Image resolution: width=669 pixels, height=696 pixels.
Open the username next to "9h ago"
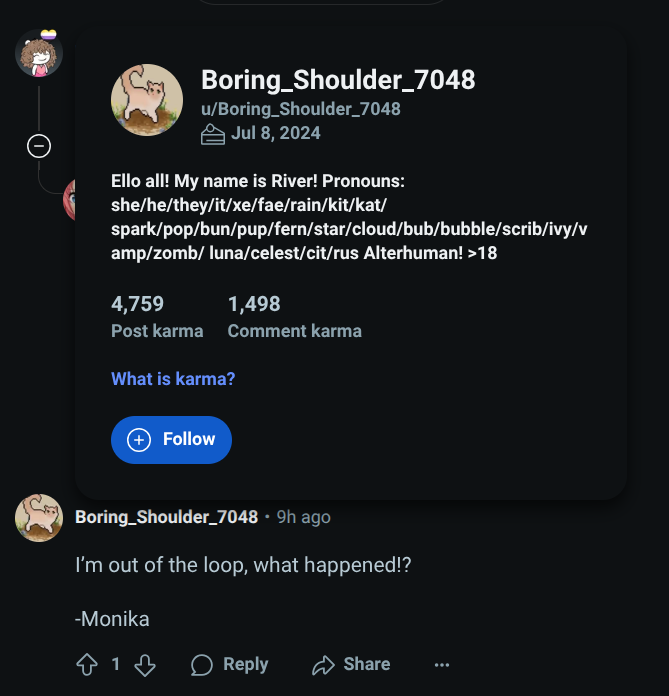pos(166,517)
